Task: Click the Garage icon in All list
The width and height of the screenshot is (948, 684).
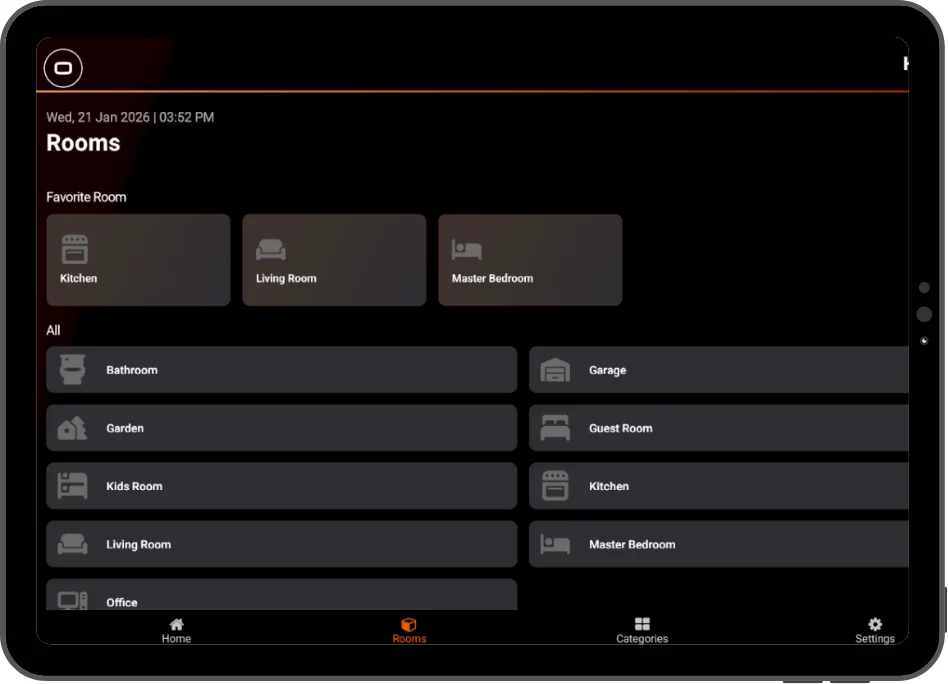Action: click(555, 370)
